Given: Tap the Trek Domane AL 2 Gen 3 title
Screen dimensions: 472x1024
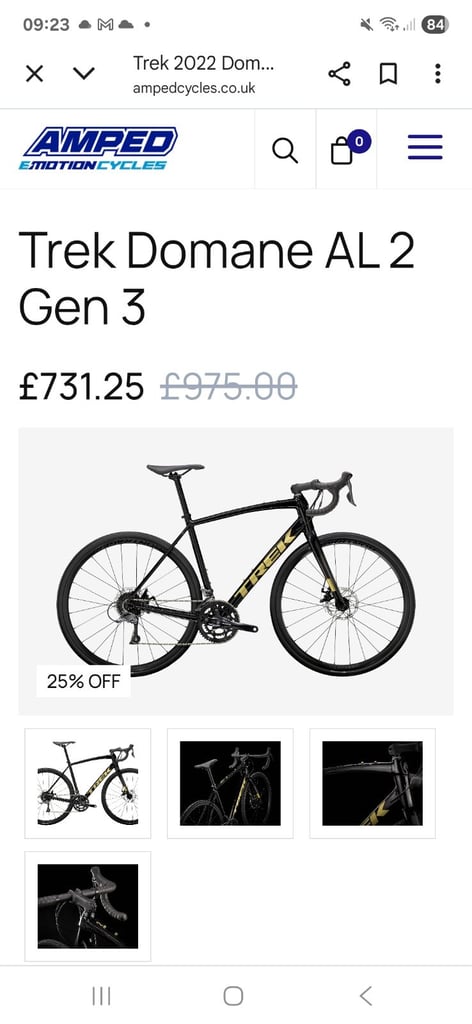Looking at the screenshot, I should [216, 276].
